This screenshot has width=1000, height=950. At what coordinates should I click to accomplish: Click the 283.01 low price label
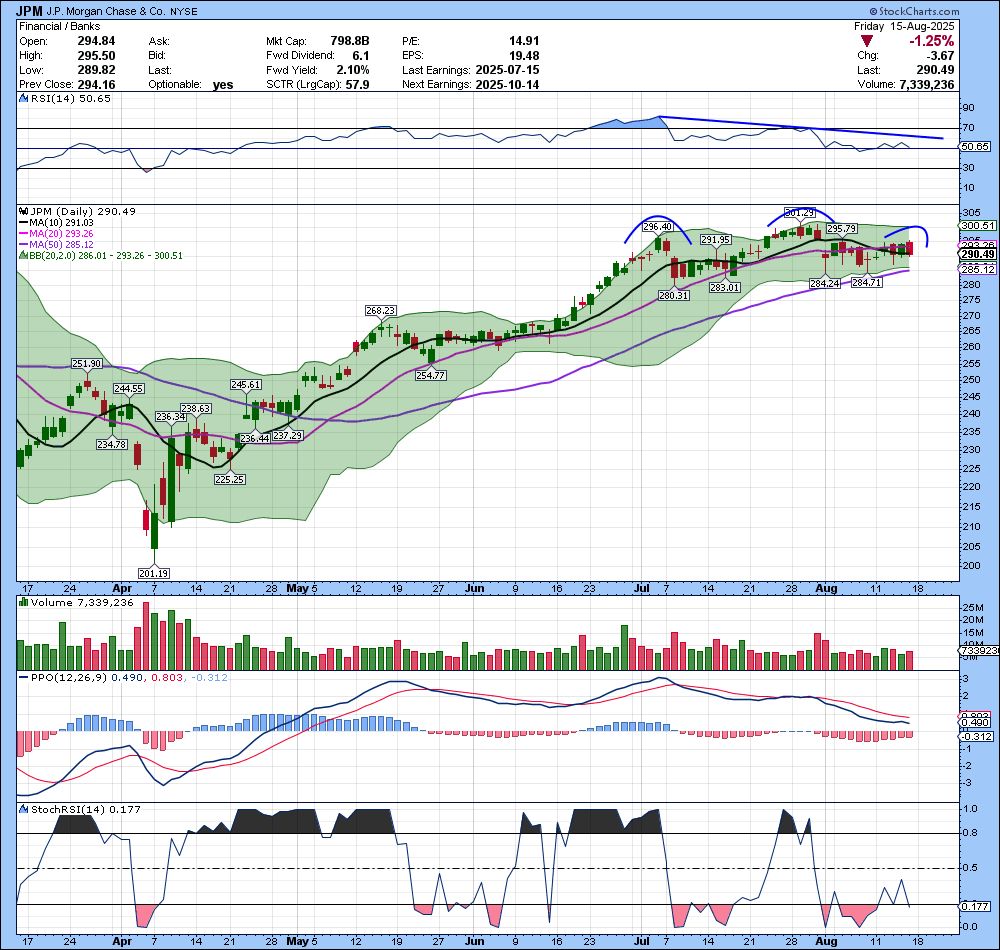725,288
